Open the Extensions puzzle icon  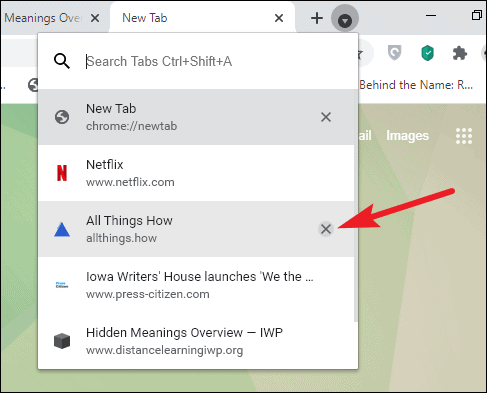point(460,53)
